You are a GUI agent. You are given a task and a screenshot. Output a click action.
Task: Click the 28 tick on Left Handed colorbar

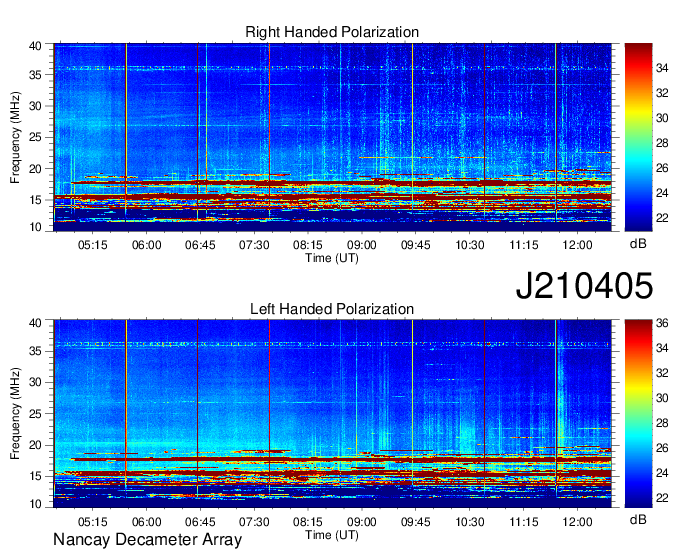coord(662,423)
